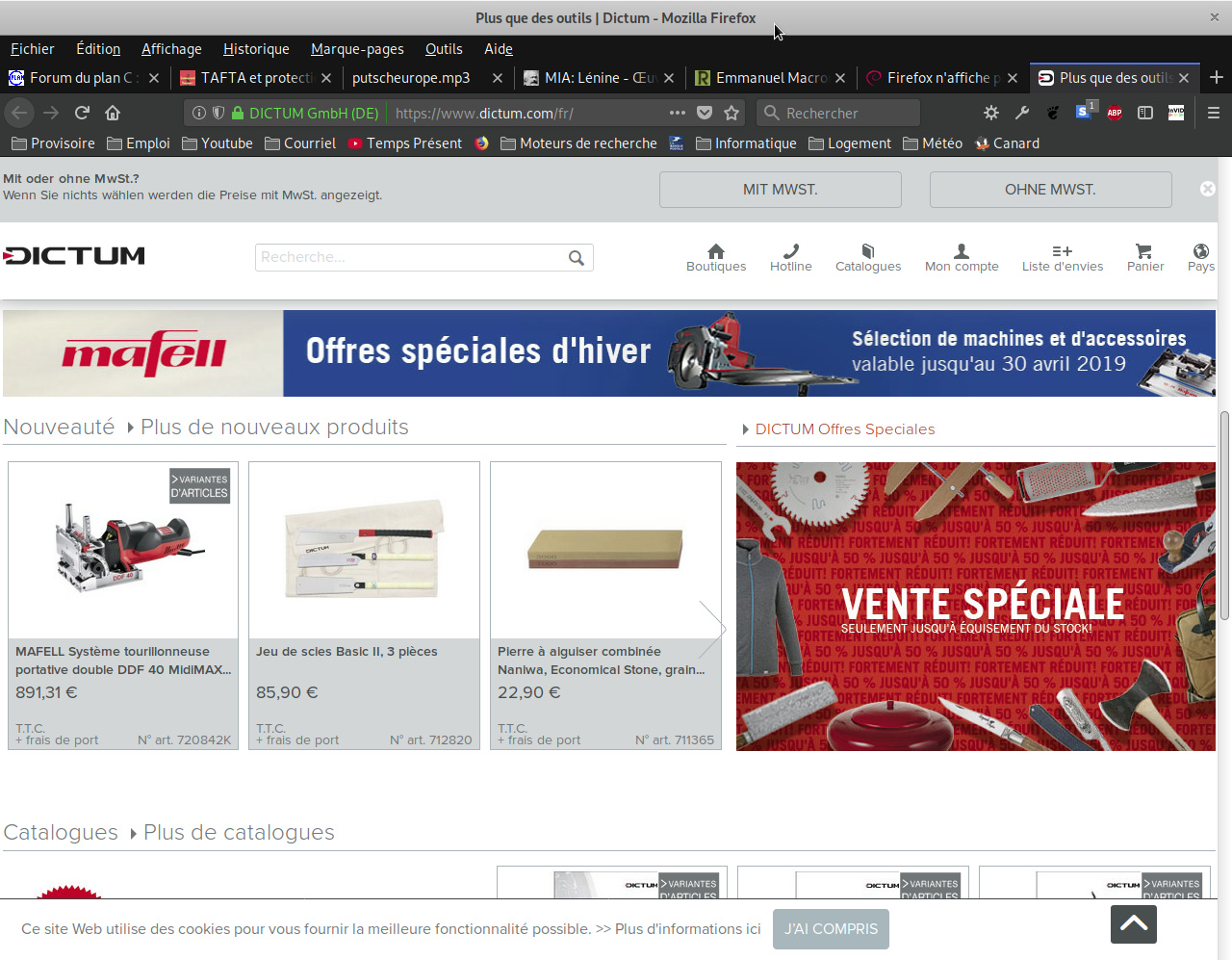Reload the page with the refresh icon

coord(82,113)
